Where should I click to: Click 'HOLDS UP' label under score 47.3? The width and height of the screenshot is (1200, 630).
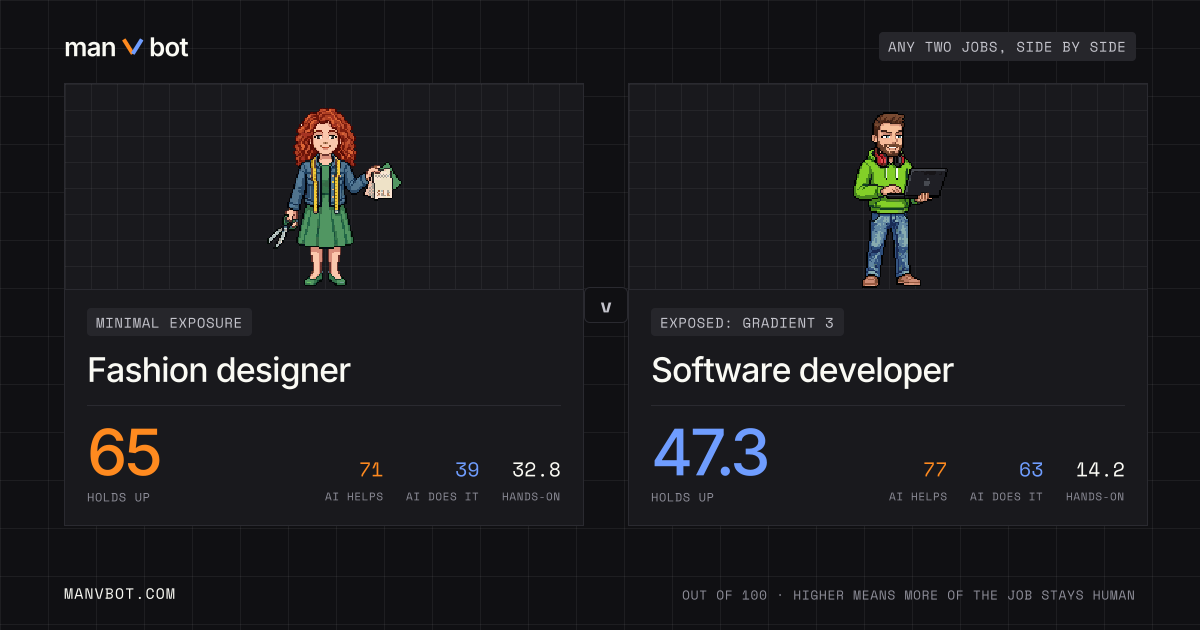683,497
